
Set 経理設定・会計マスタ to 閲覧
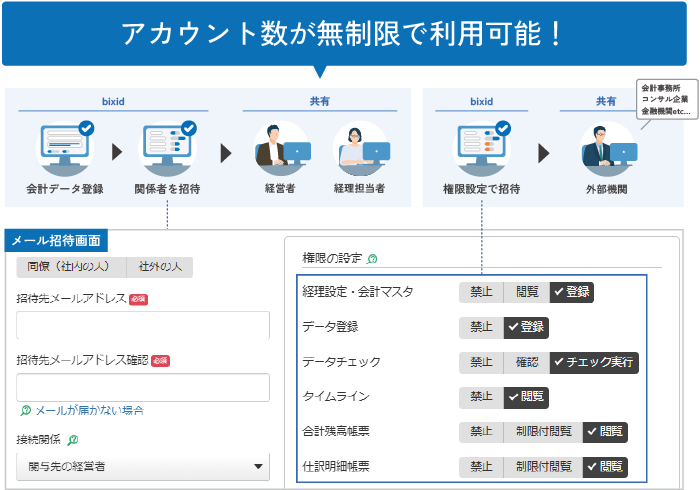pos(527,292)
